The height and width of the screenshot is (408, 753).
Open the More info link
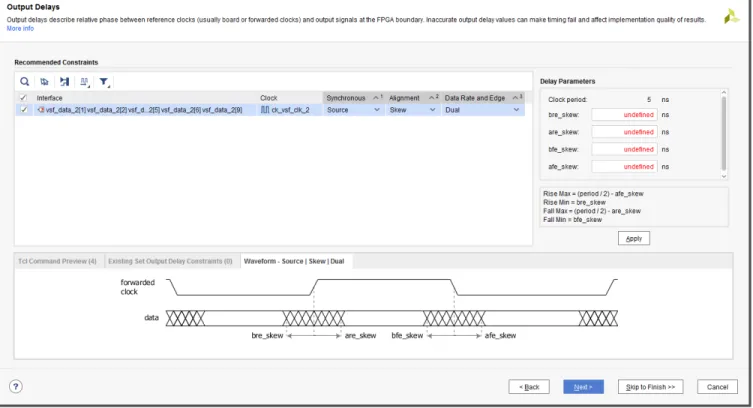coord(20,28)
